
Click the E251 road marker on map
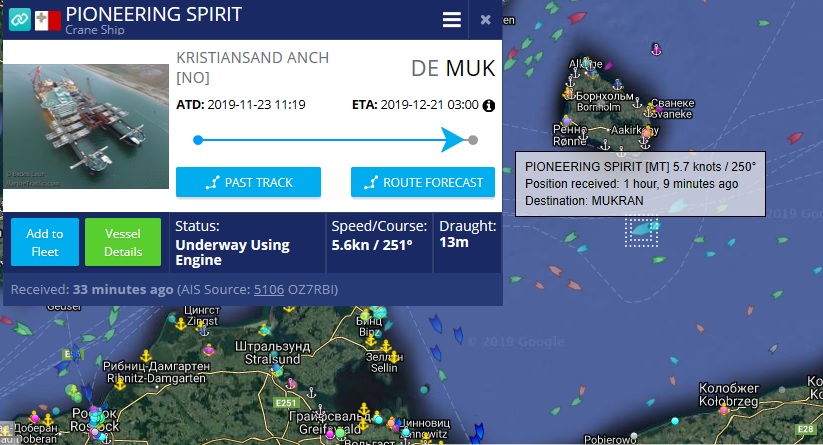point(286,403)
